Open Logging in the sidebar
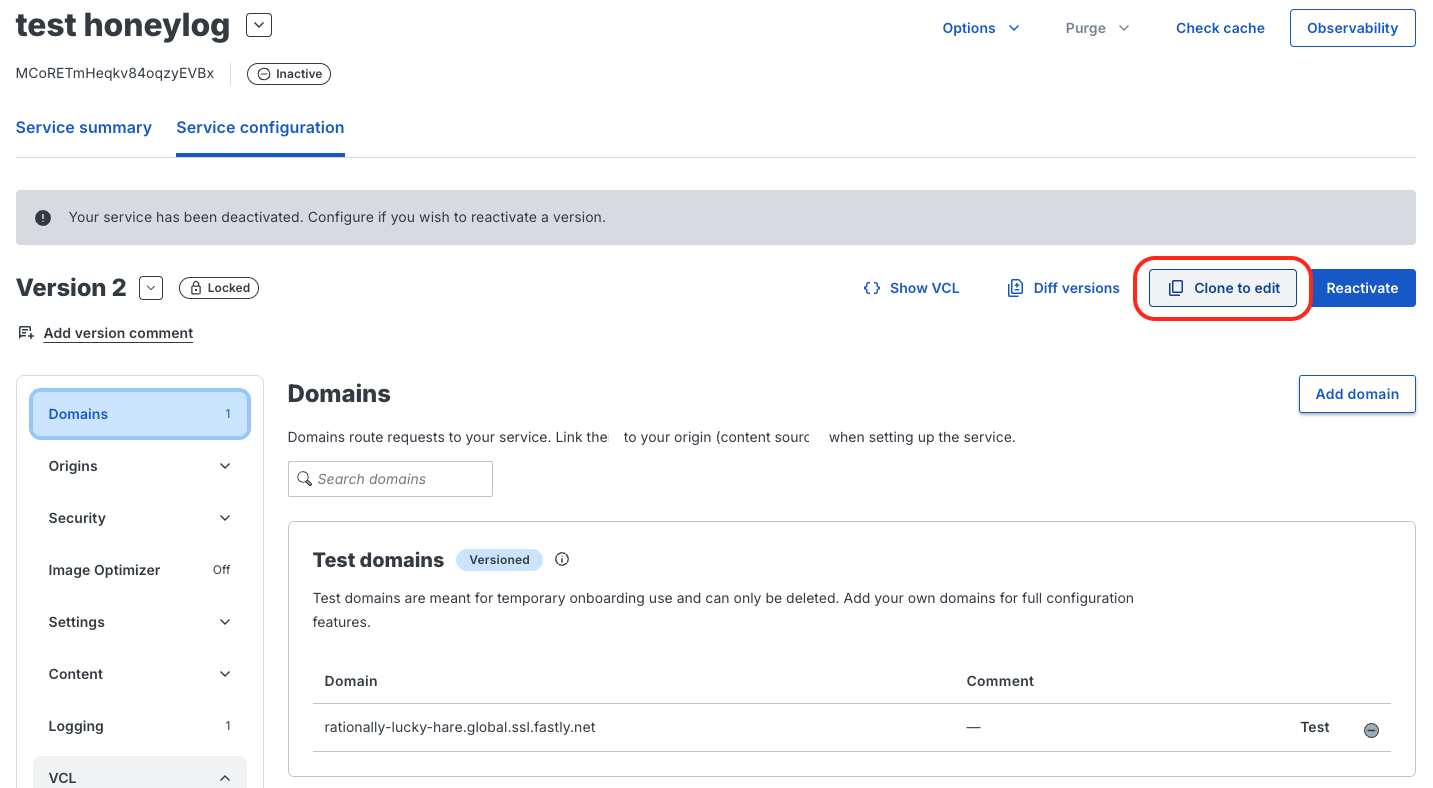Screen dimensions: 1433x788 click(x=140, y=726)
